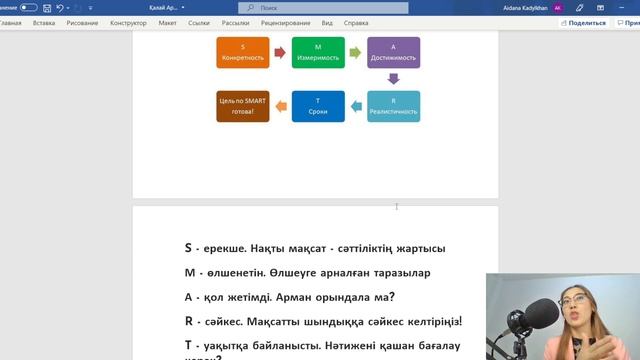The height and width of the screenshot is (360, 640).
Task: Go to the Ссылки tab
Action: pos(199,23)
